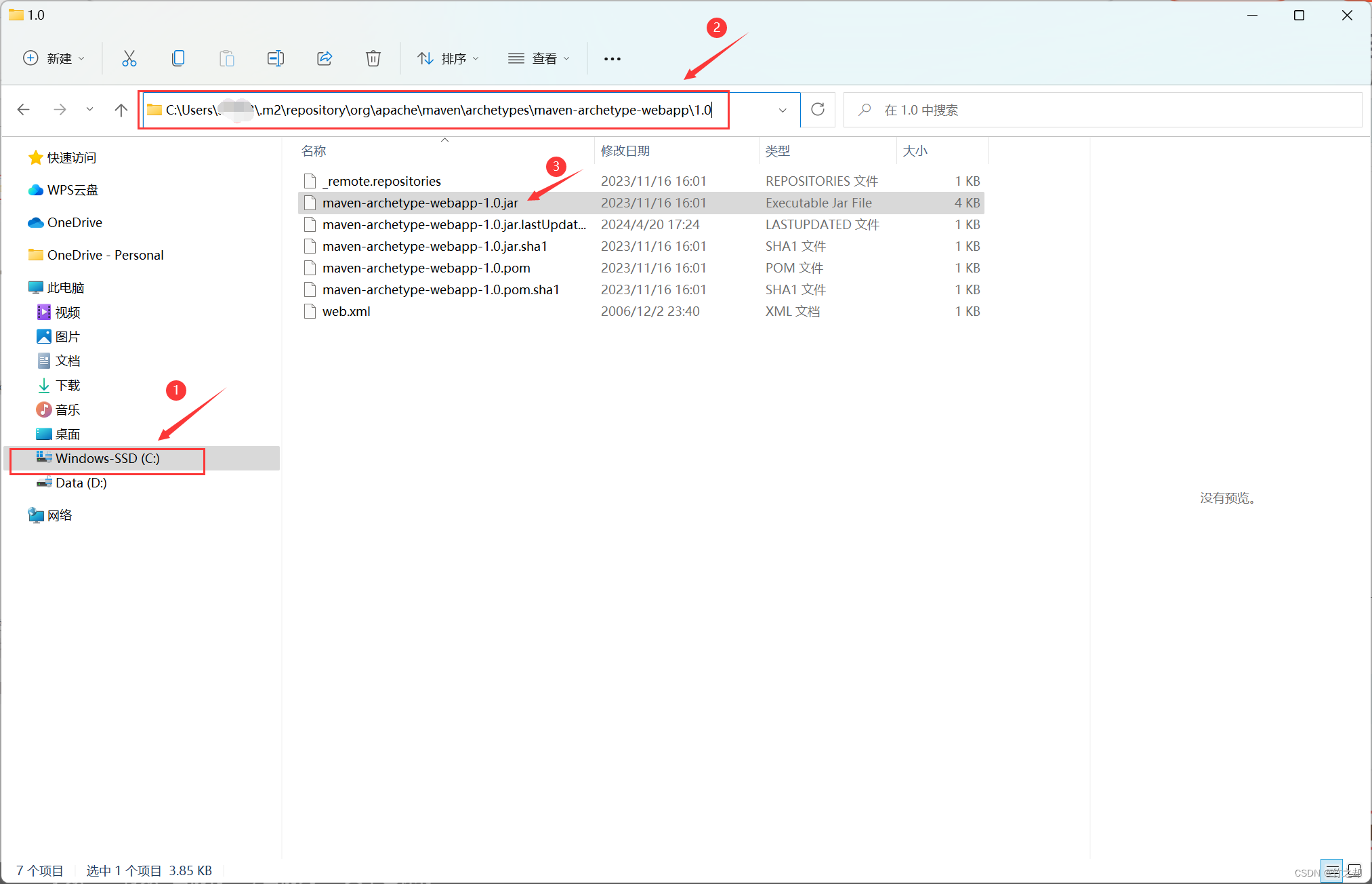The image size is (1372, 884).
Task: Delete the selected file with trash icon
Action: (x=373, y=58)
